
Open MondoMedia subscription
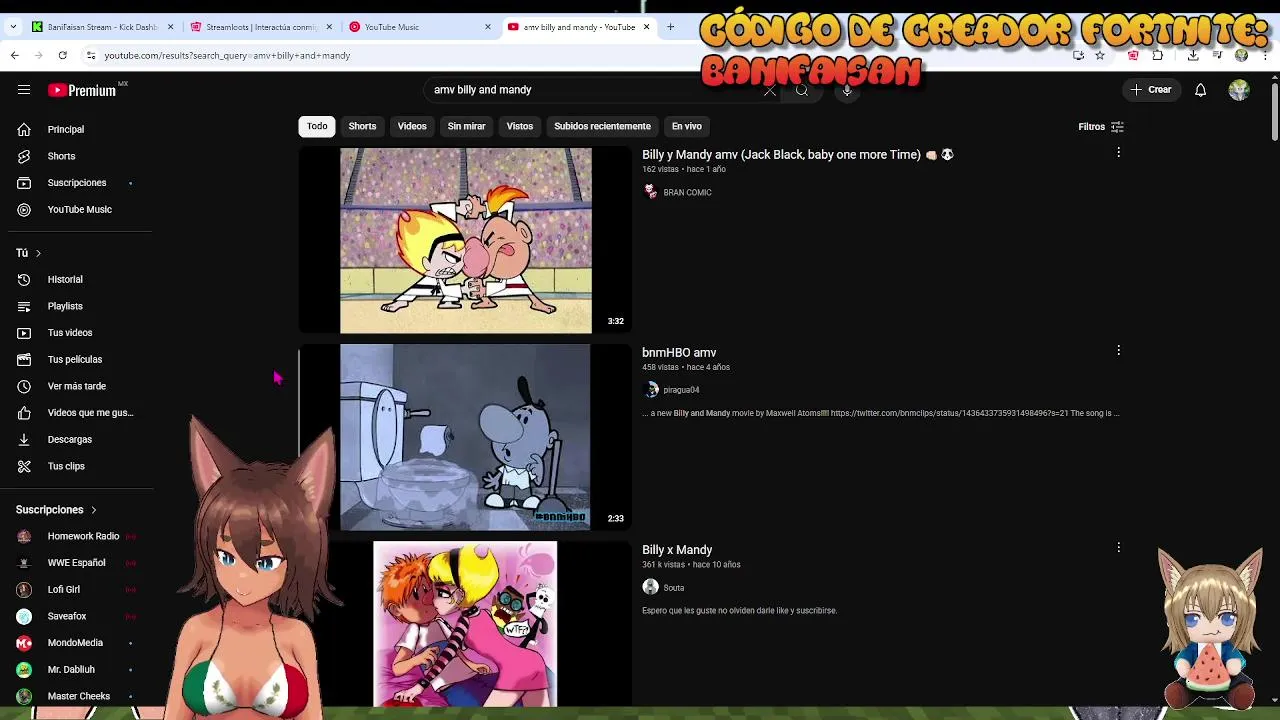[76, 643]
